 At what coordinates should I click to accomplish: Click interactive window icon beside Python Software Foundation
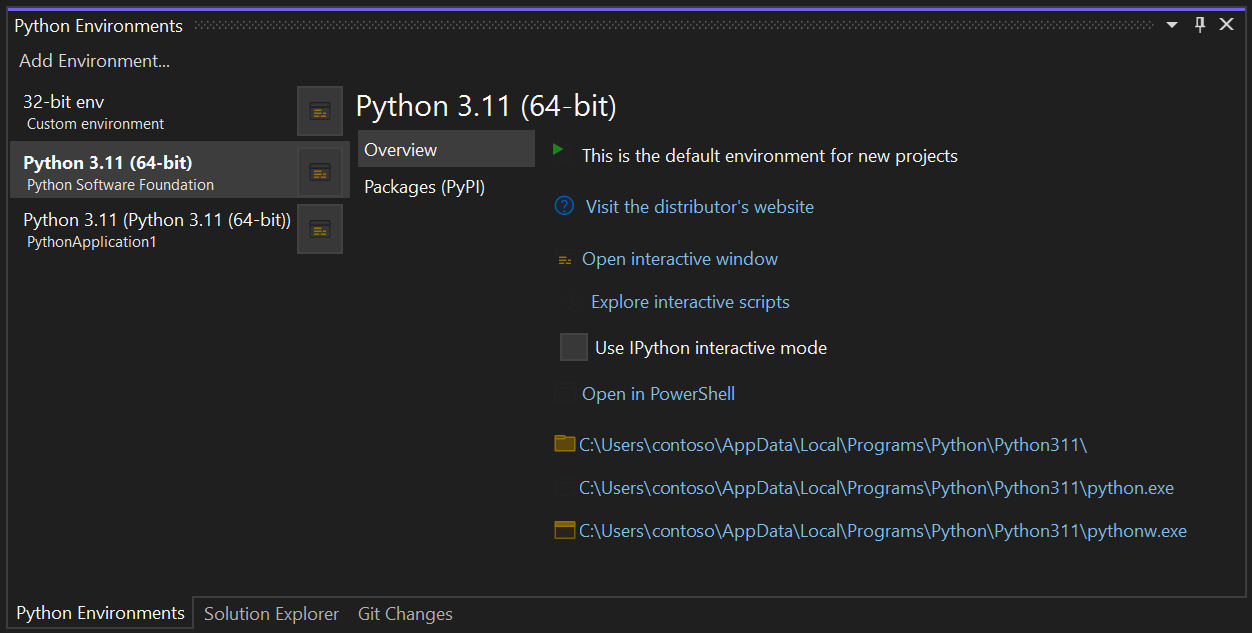tap(320, 172)
